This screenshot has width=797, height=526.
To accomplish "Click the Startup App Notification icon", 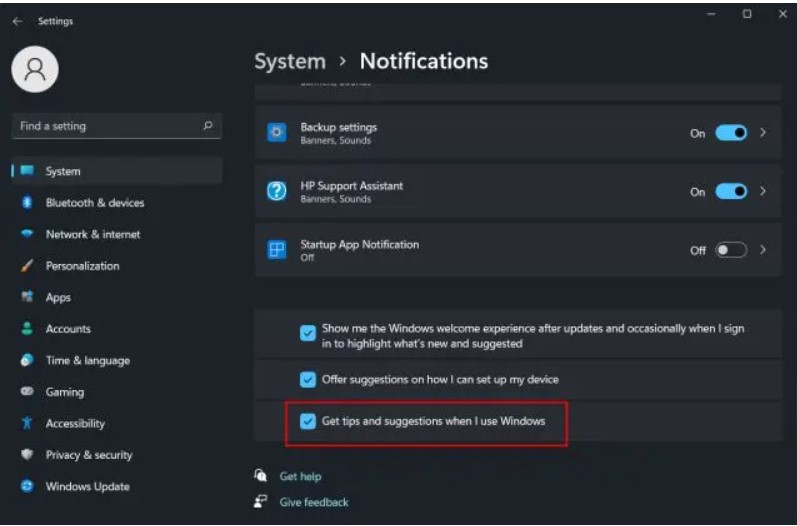I will [x=278, y=250].
